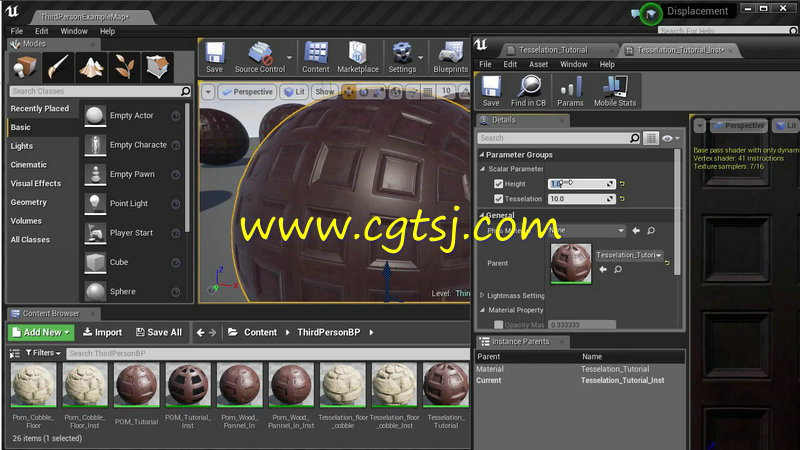Open the Window menu in main editor
The width and height of the screenshot is (800, 450).
[x=74, y=31]
